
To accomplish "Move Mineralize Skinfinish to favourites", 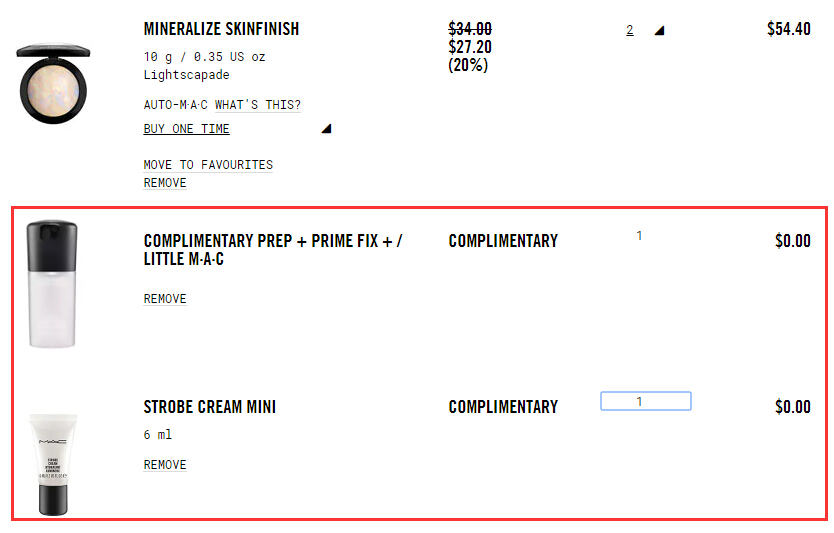I will point(208,165).
